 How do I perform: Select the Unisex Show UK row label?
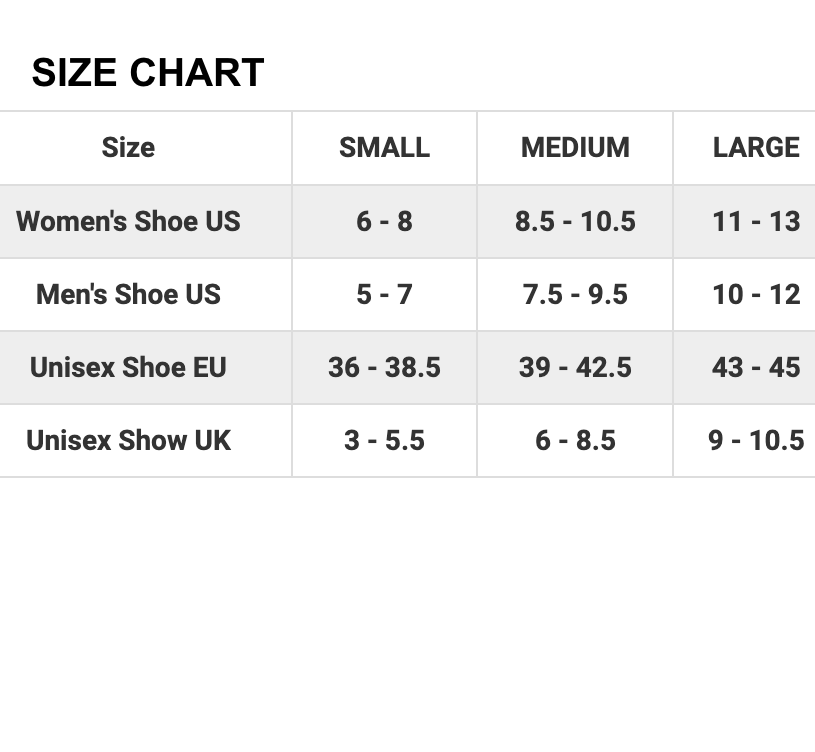coord(128,441)
